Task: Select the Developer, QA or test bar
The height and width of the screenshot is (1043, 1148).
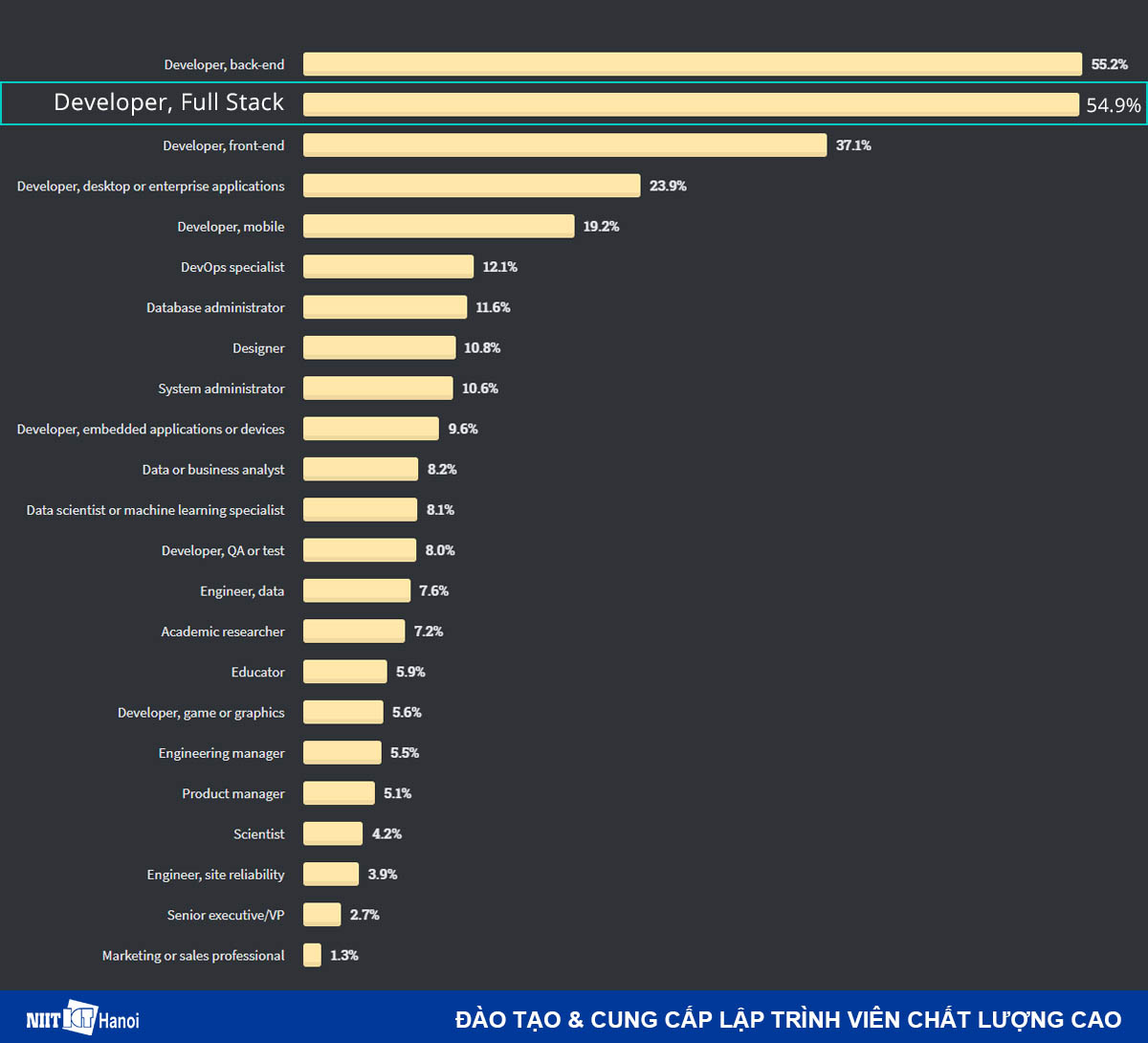Action: 360,550
